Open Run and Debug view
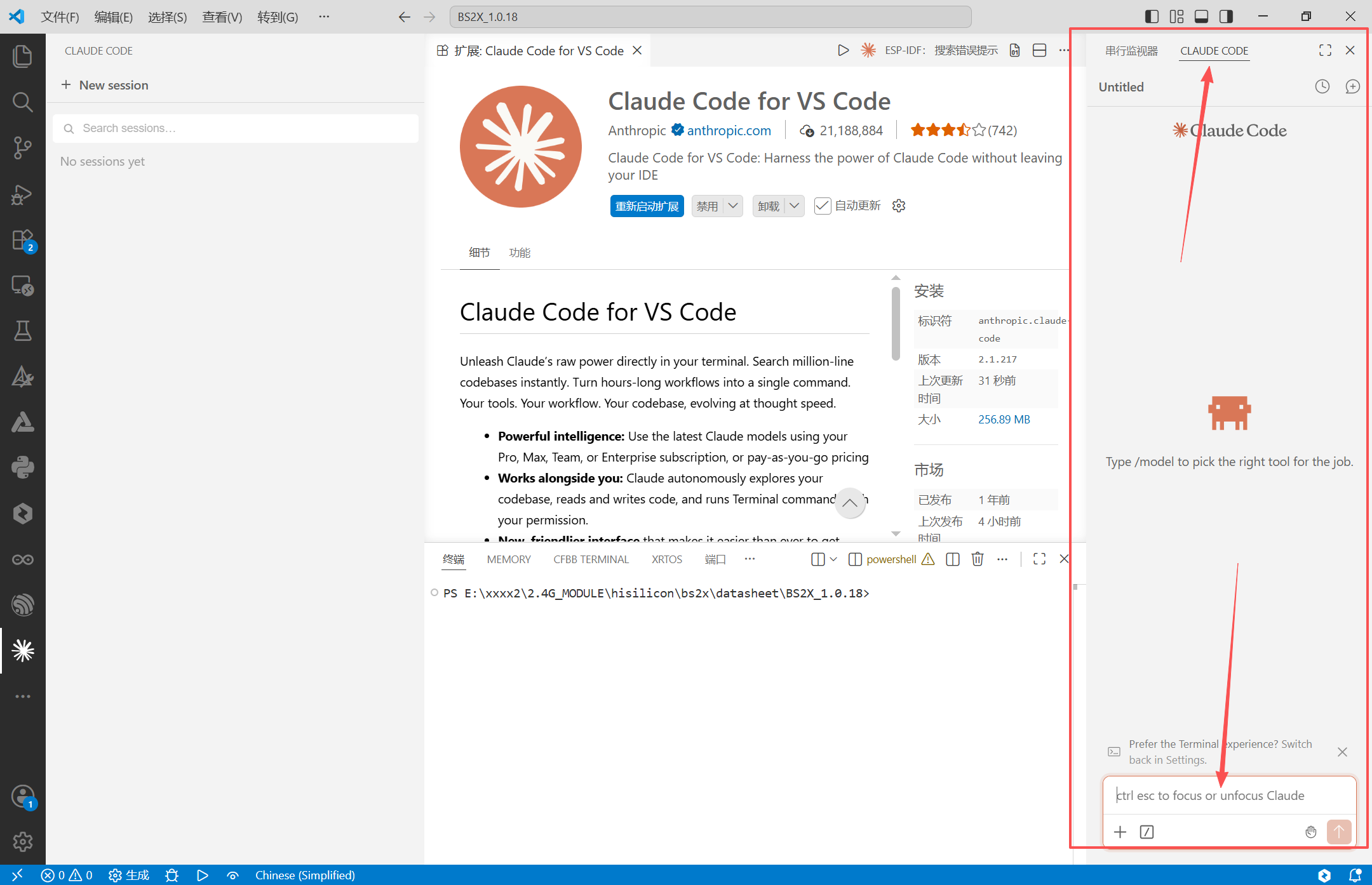The width and height of the screenshot is (1372, 885). pyautogui.click(x=23, y=194)
